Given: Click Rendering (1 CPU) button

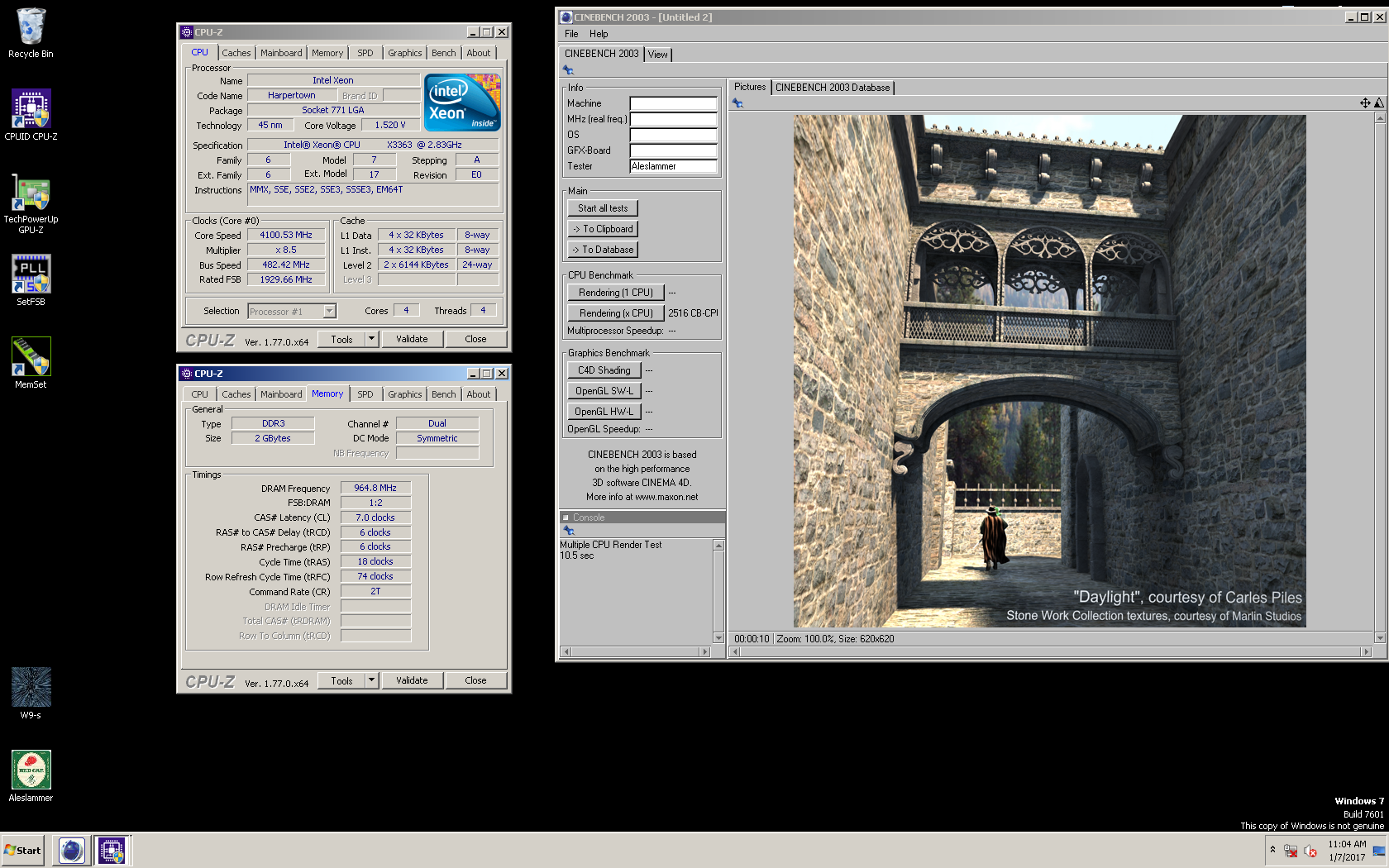Looking at the screenshot, I should (616, 293).
